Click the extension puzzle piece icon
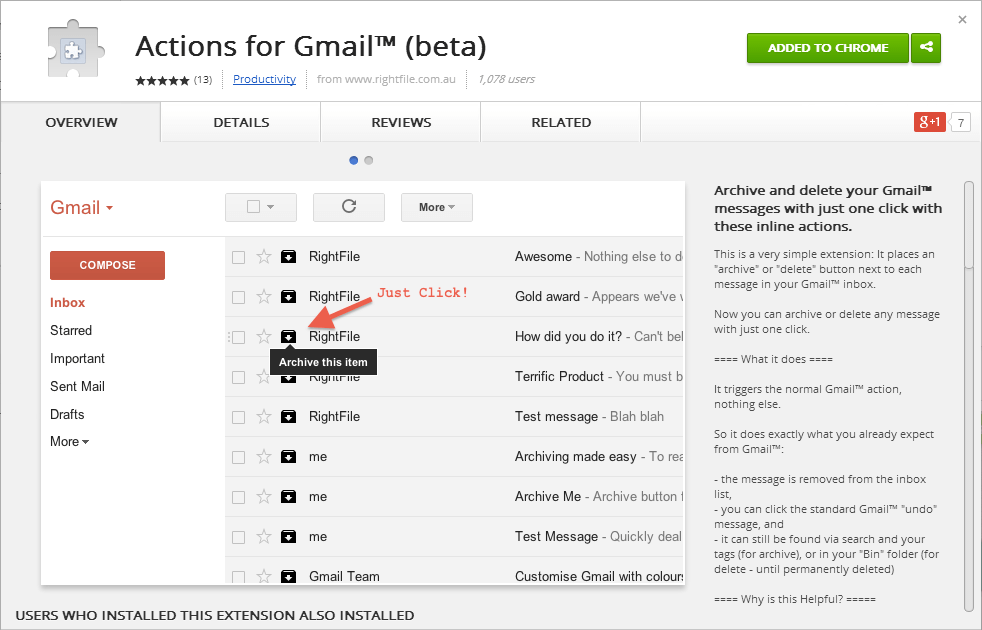 [75, 49]
